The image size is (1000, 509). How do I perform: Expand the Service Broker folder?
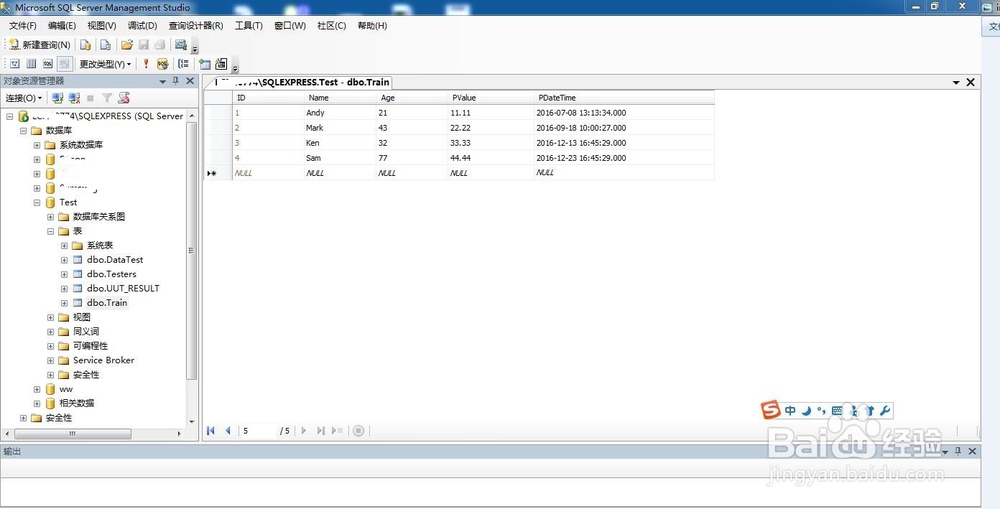(x=50, y=360)
